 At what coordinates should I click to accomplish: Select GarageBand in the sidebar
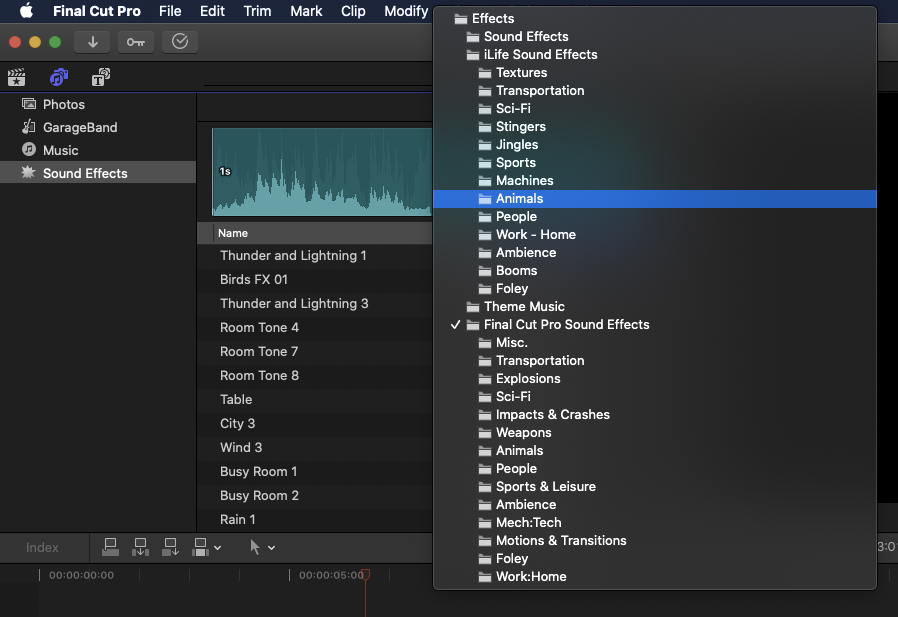(98, 127)
